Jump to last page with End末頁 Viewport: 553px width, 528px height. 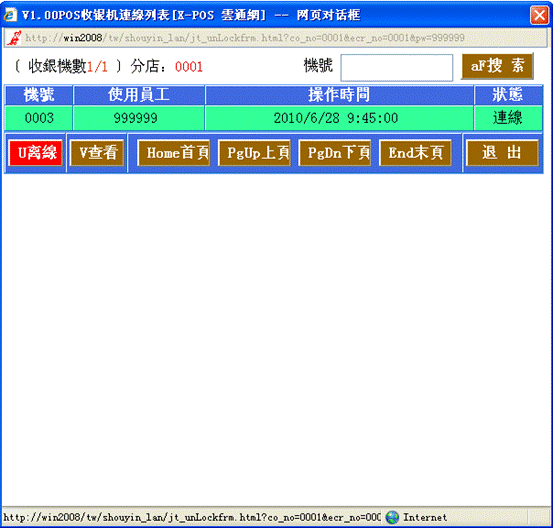pos(415,153)
